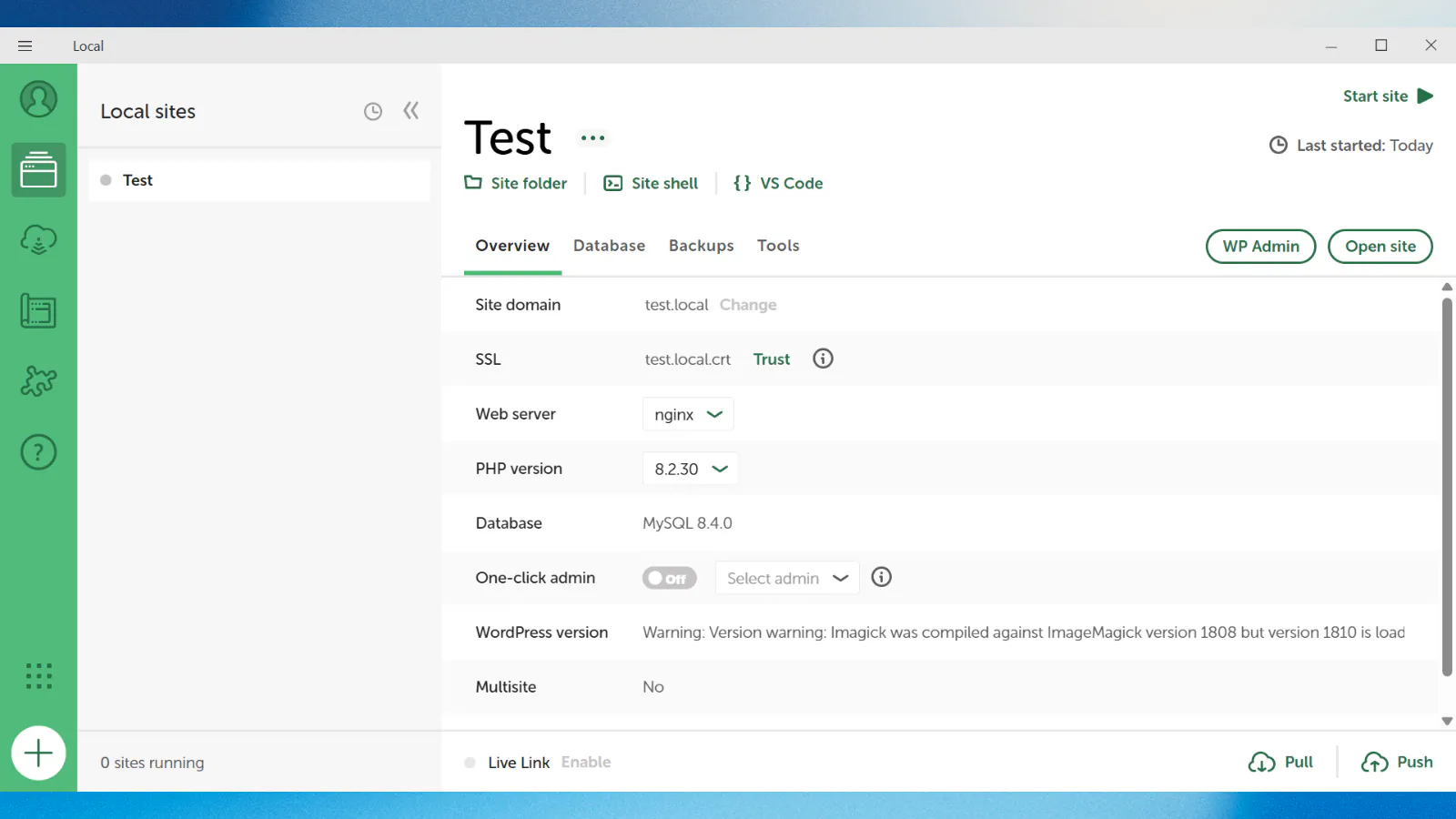1456x819 pixels.
Task: Select the Test site in the list
Action: [x=259, y=180]
